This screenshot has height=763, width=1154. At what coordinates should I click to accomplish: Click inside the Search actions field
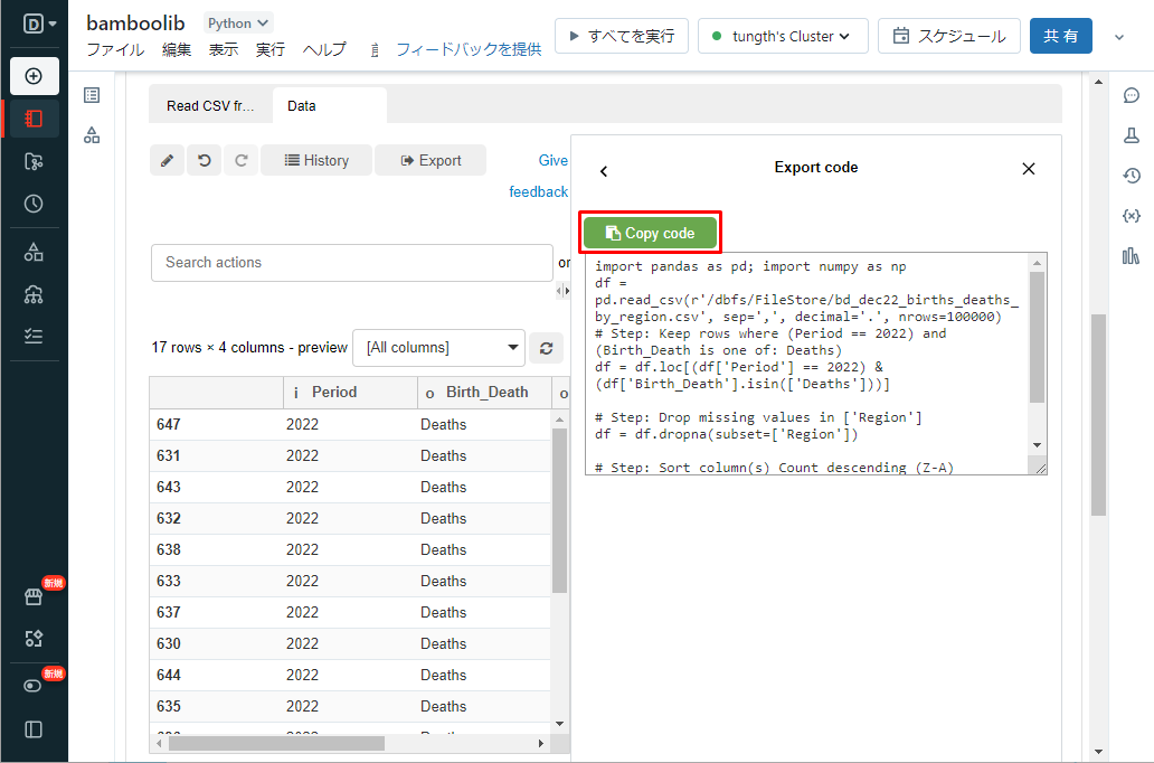[351, 262]
